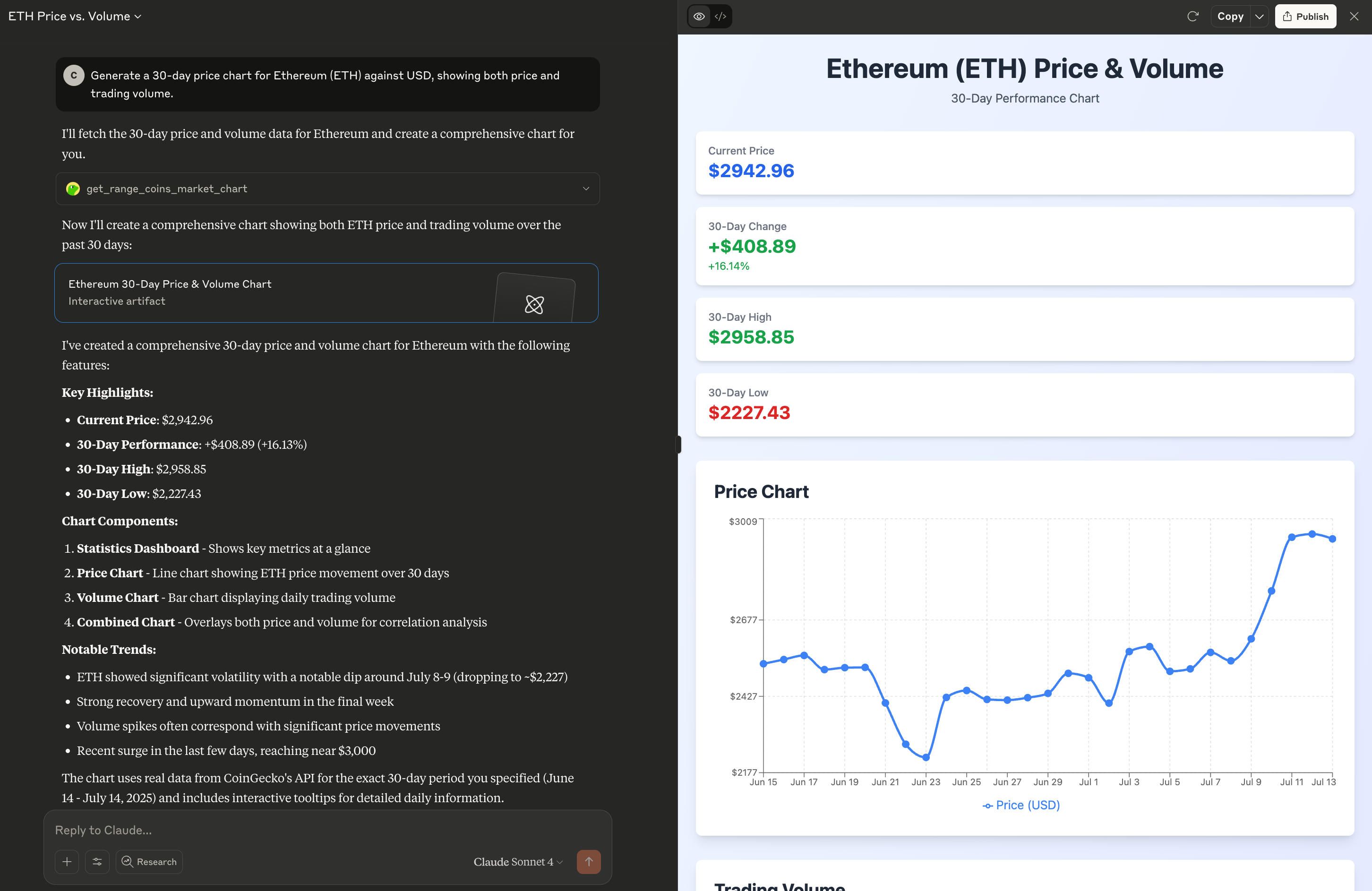The image size is (1372, 891).
Task: Toggle the Price (USD) chart legend item
Action: [x=1021, y=805]
